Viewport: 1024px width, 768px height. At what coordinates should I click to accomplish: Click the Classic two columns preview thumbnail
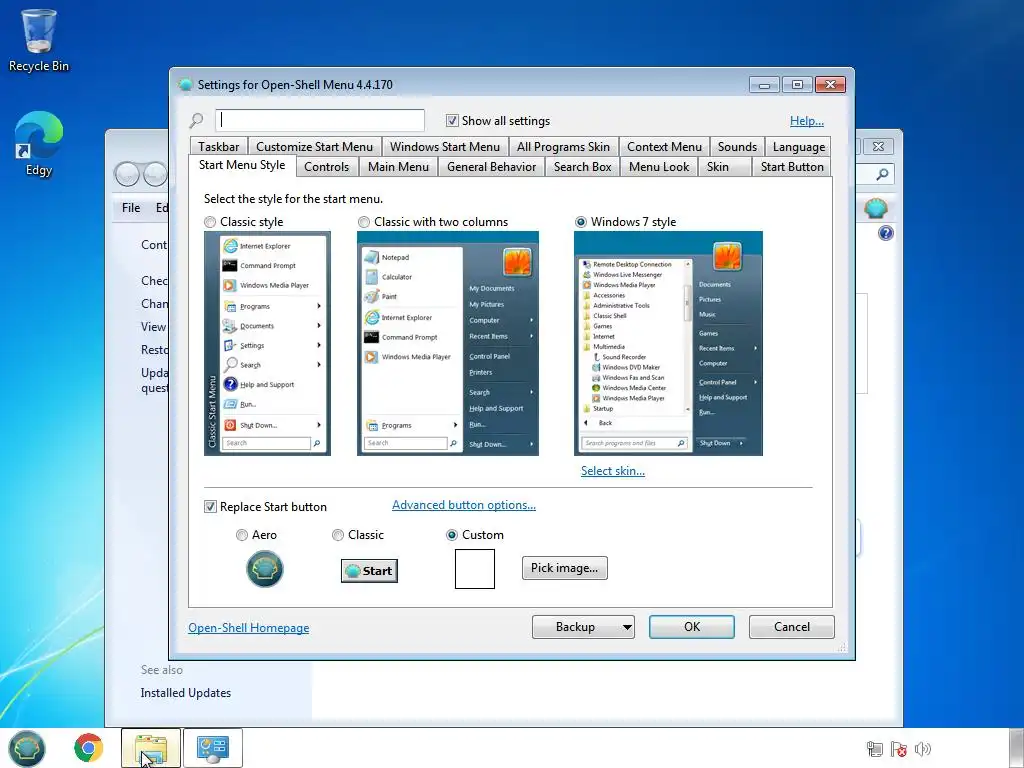pos(448,344)
